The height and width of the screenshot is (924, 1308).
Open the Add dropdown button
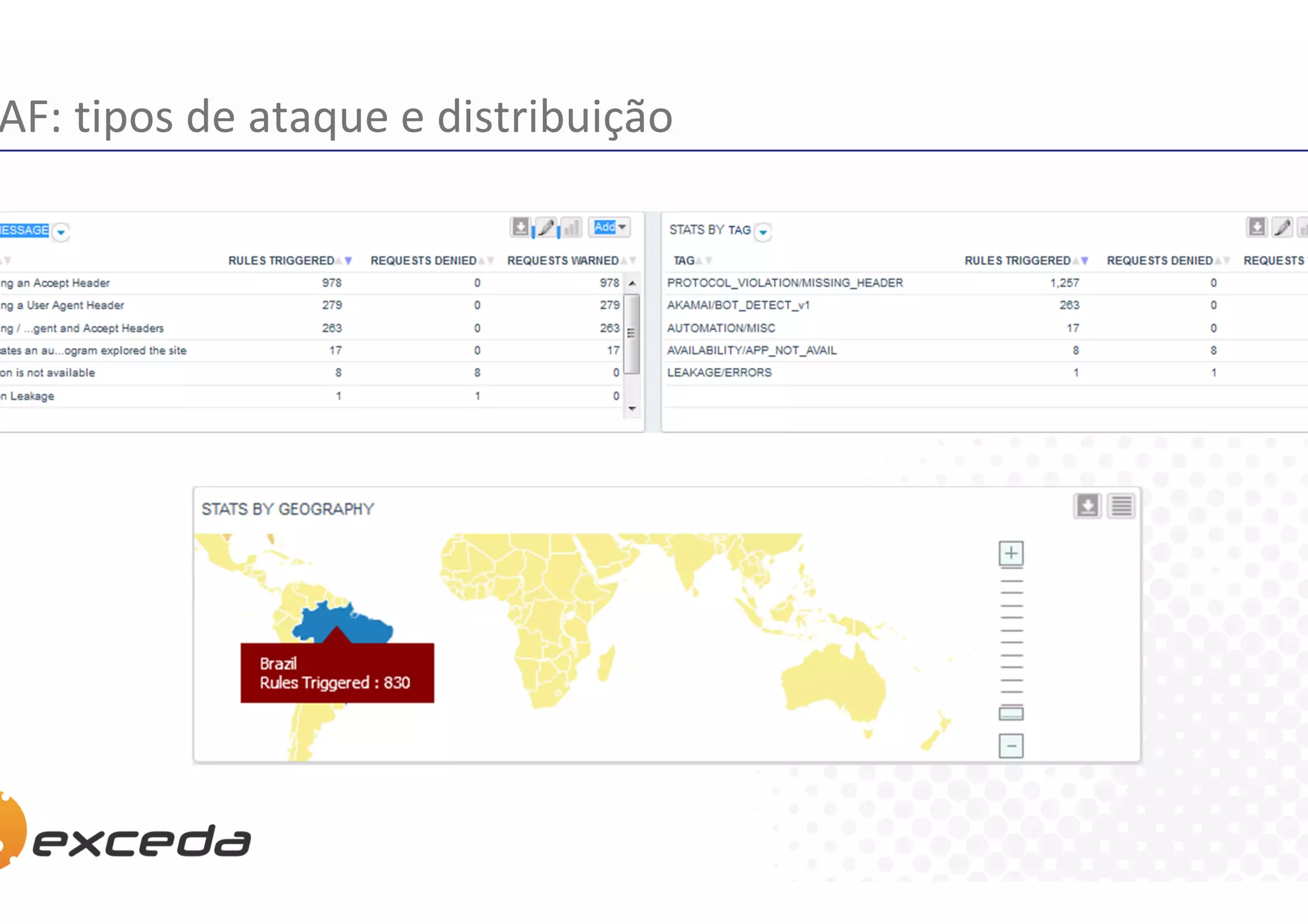pos(609,227)
